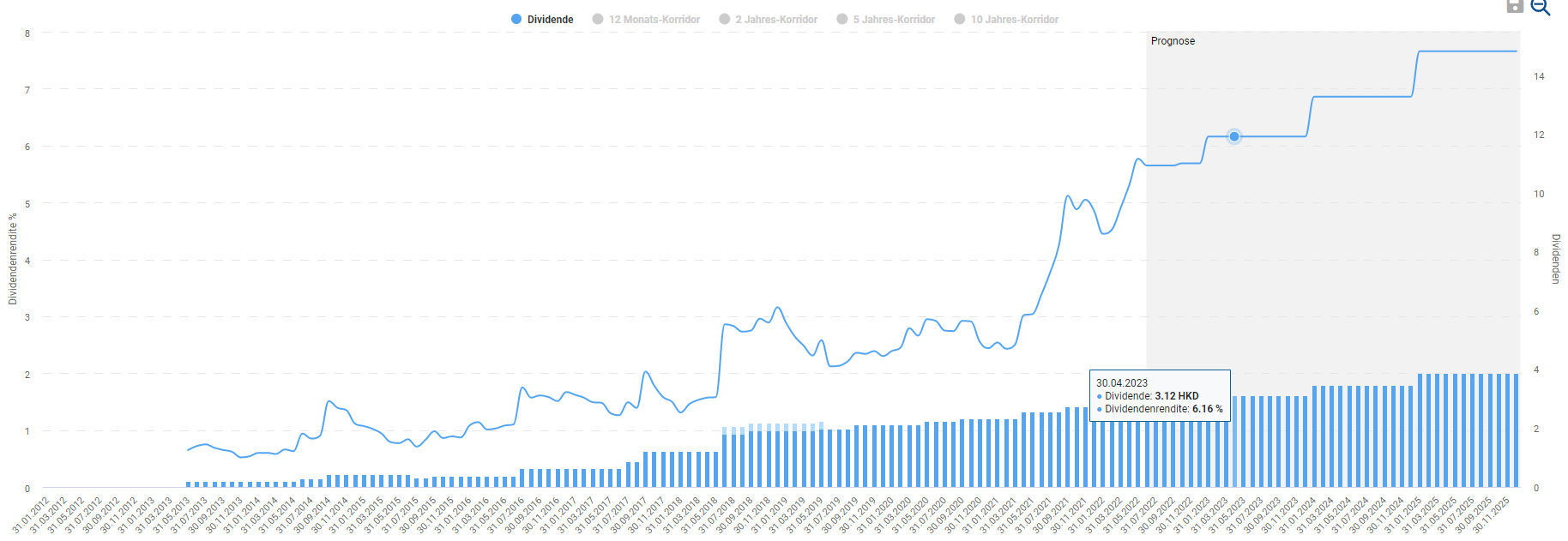Click the gray 10 Jahres-Korridor legend dot

pos(960,19)
